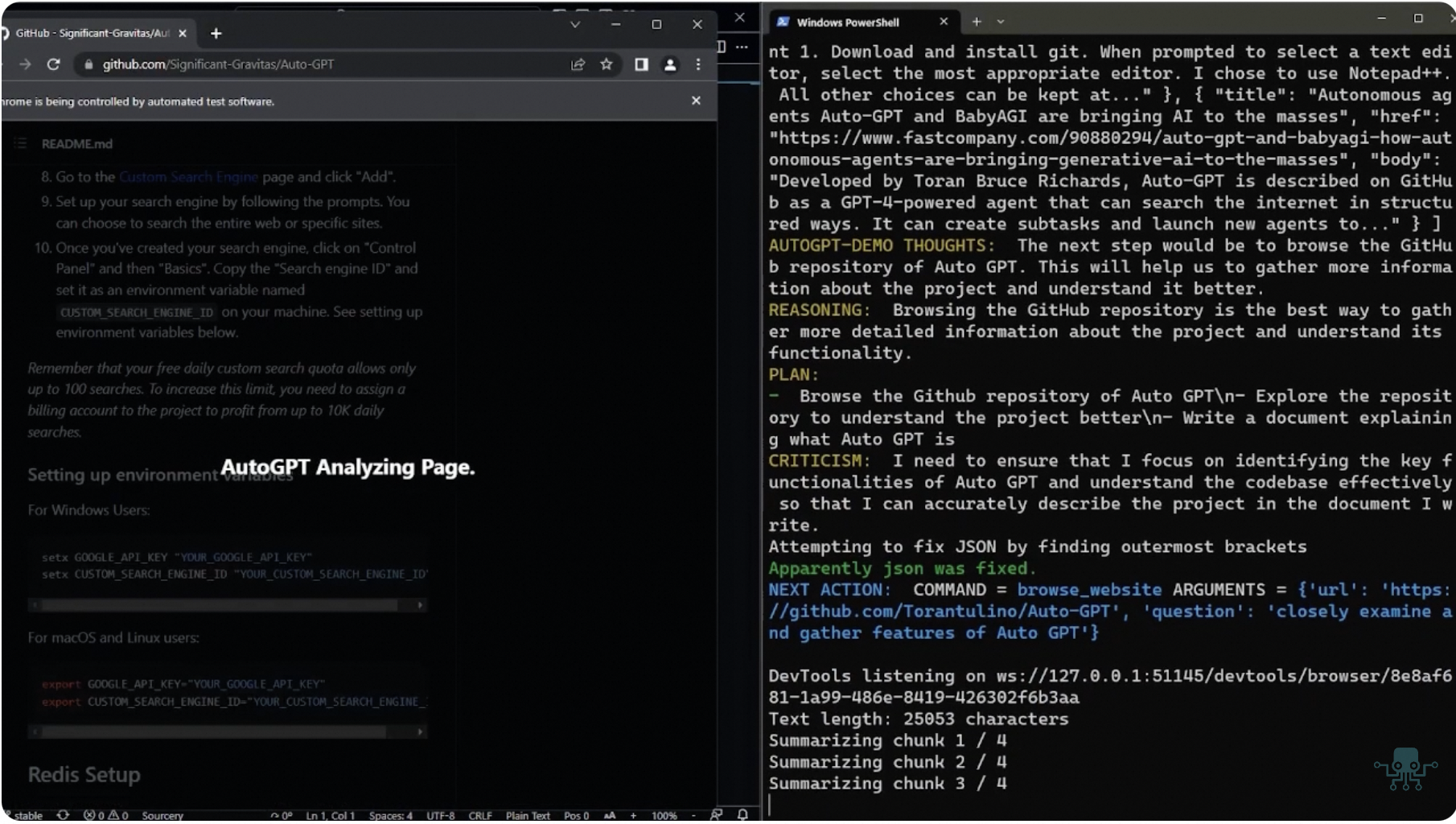The width and height of the screenshot is (1456, 824).
Task: Open the share page icon in address bar
Action: click(x=578, y=64)
